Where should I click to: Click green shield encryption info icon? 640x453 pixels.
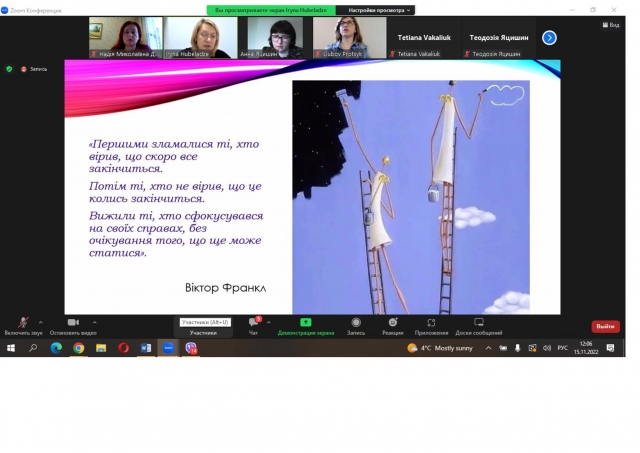pos(9,69)
